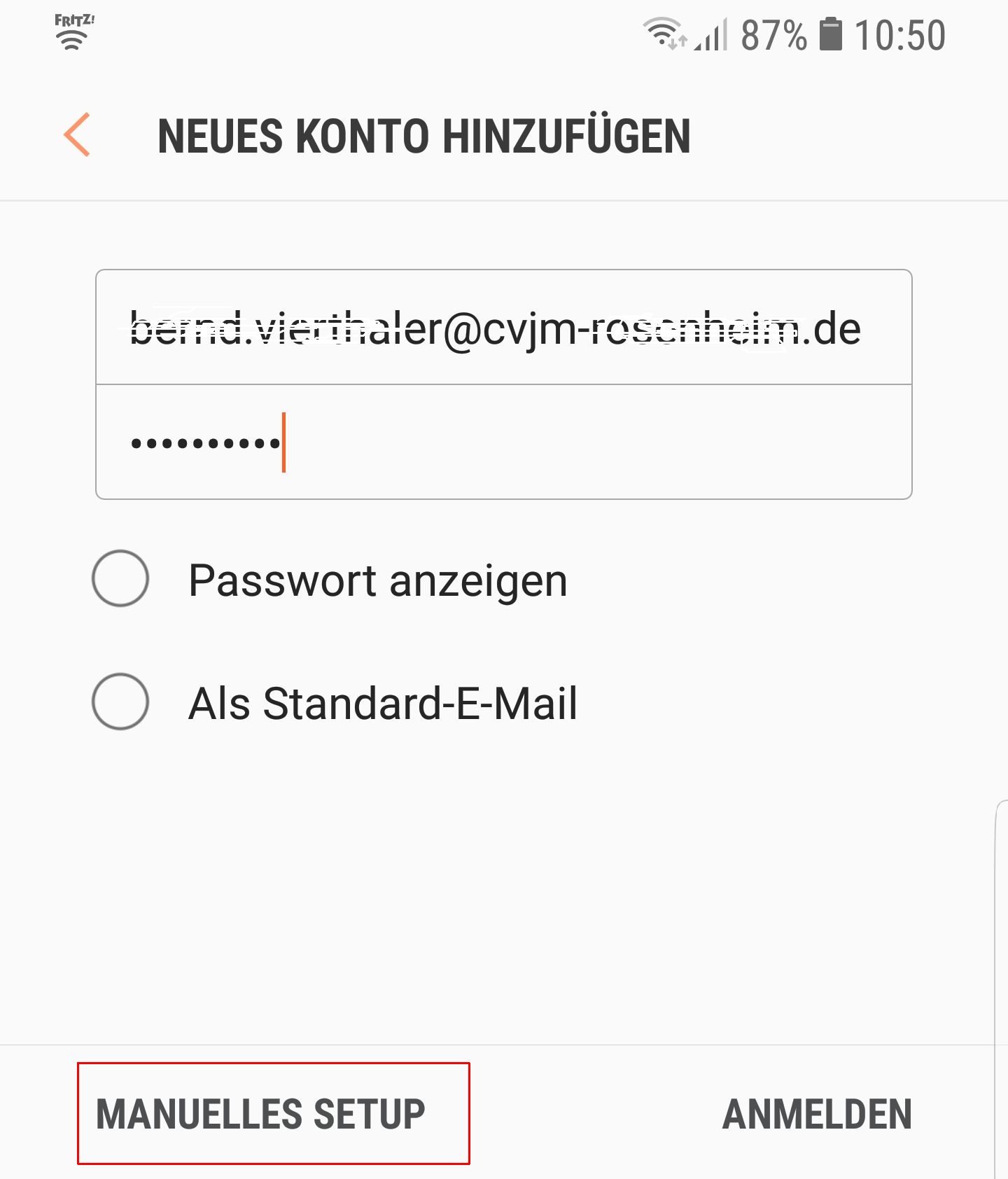Open MANUELLES SETUP

pyautogui.click(x=260, y=1113)
